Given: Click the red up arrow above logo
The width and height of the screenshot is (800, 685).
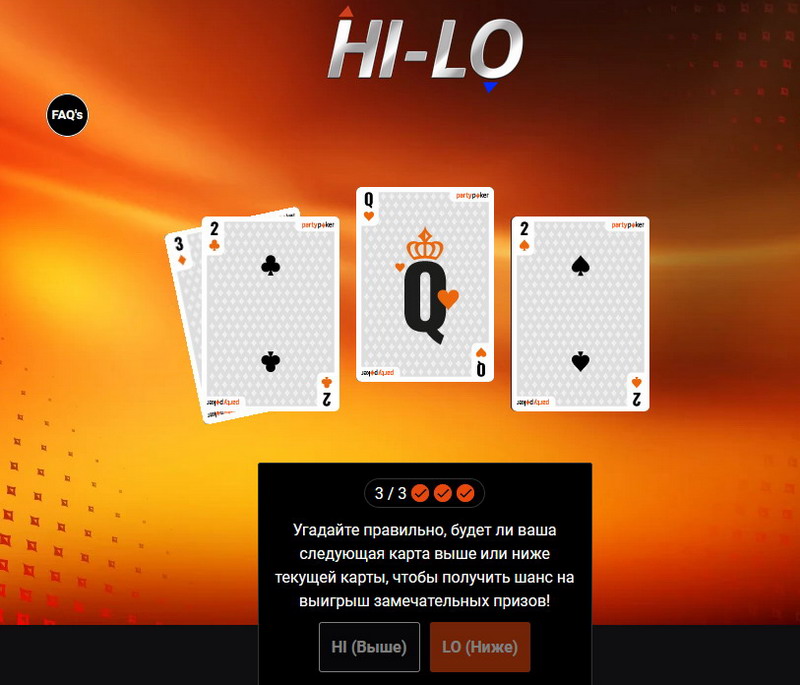Looking at the screenshot, I should (347, 12).
